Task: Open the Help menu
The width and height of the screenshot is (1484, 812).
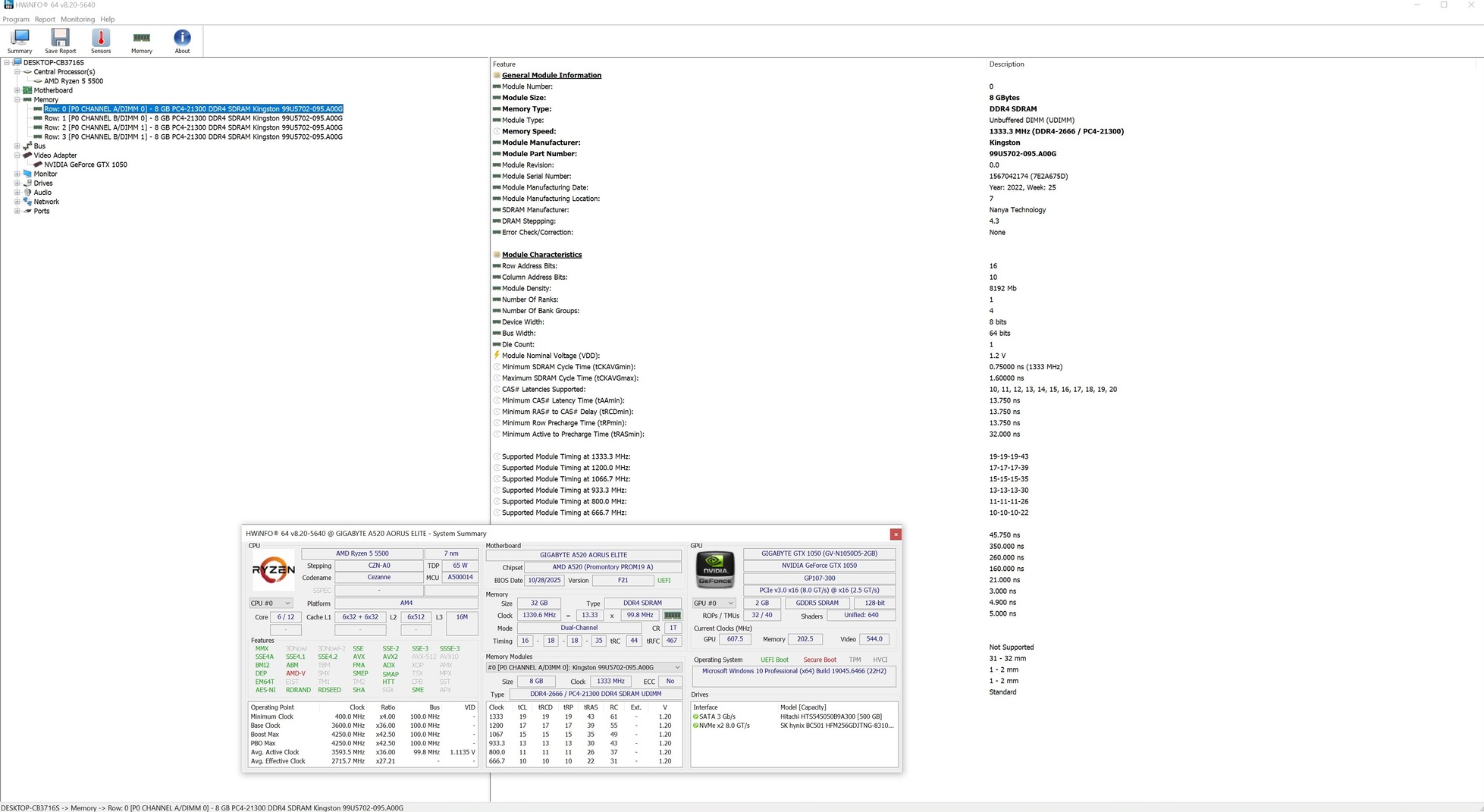Action: tap(108, 19)
